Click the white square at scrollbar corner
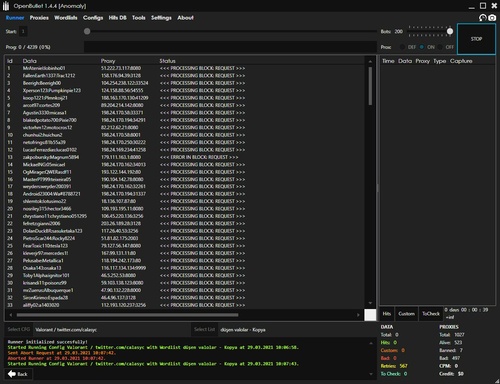The height and width of the screenshot is (384, 500). tap(370, 315)
